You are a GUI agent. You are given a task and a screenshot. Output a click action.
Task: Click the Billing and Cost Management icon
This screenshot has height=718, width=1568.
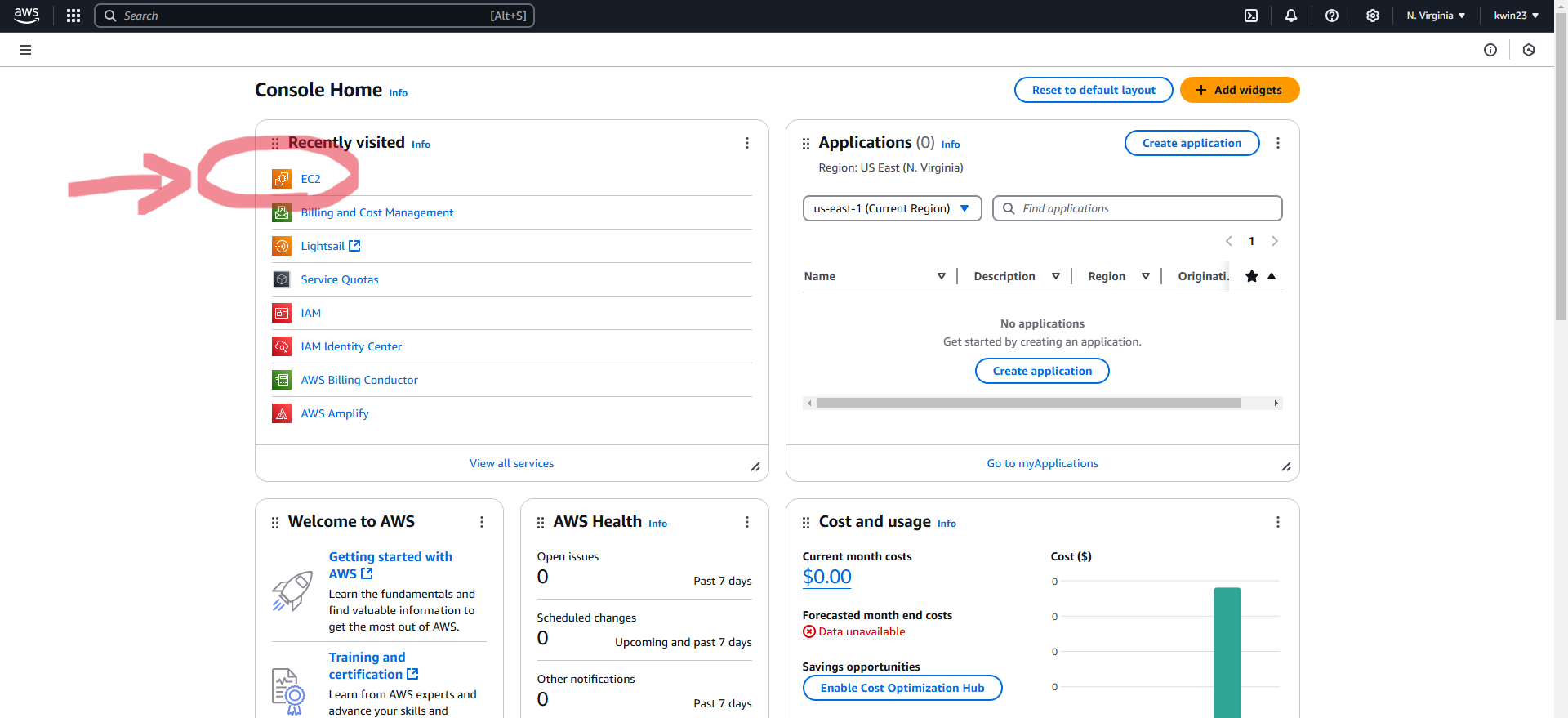(x=282, y=212)
